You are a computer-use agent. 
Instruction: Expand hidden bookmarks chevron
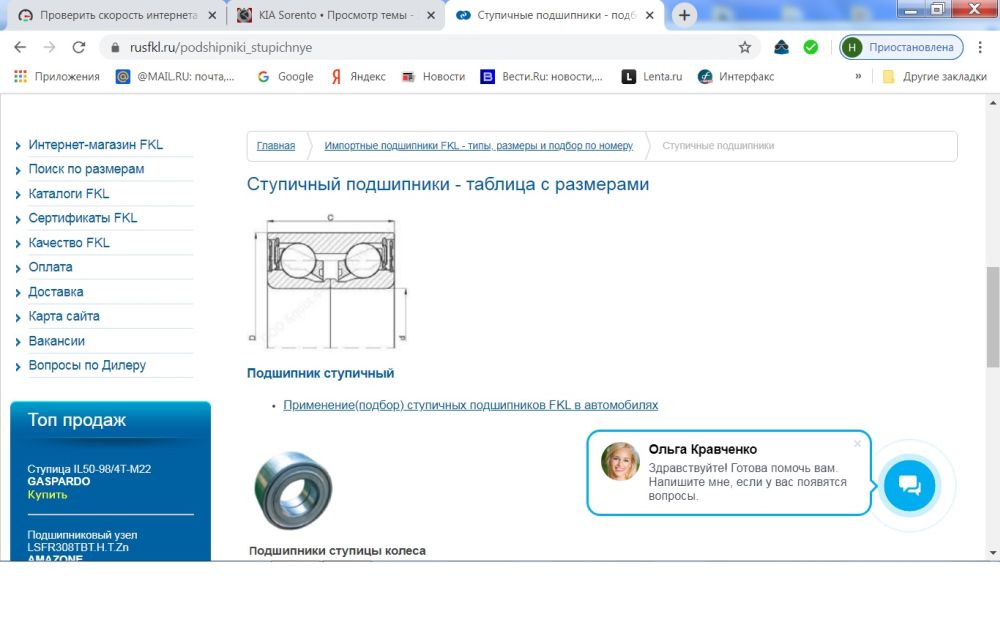[858, 76]
